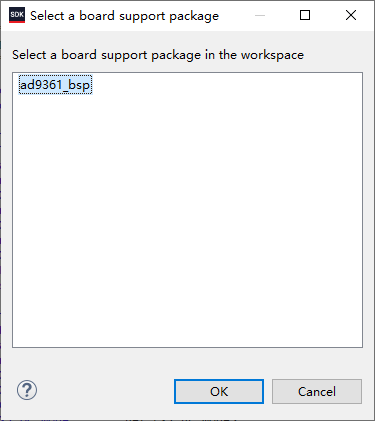Show context help for this dialog

point(27,390)
